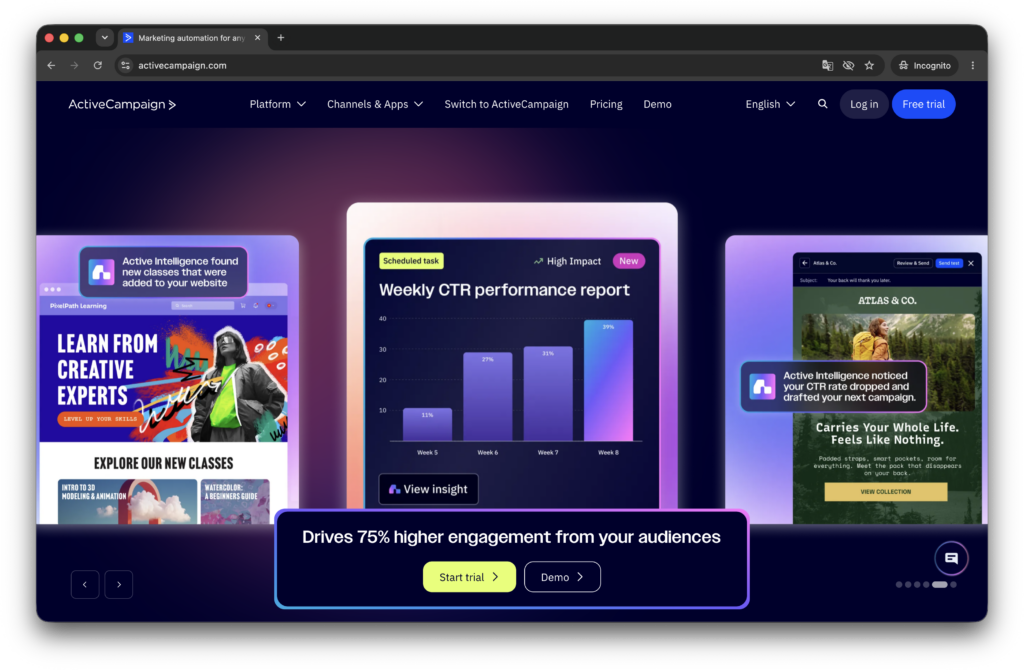Click the Level Up Your Skills banner button
Screen dimensions: 1024x670
(x=100, y=419)
